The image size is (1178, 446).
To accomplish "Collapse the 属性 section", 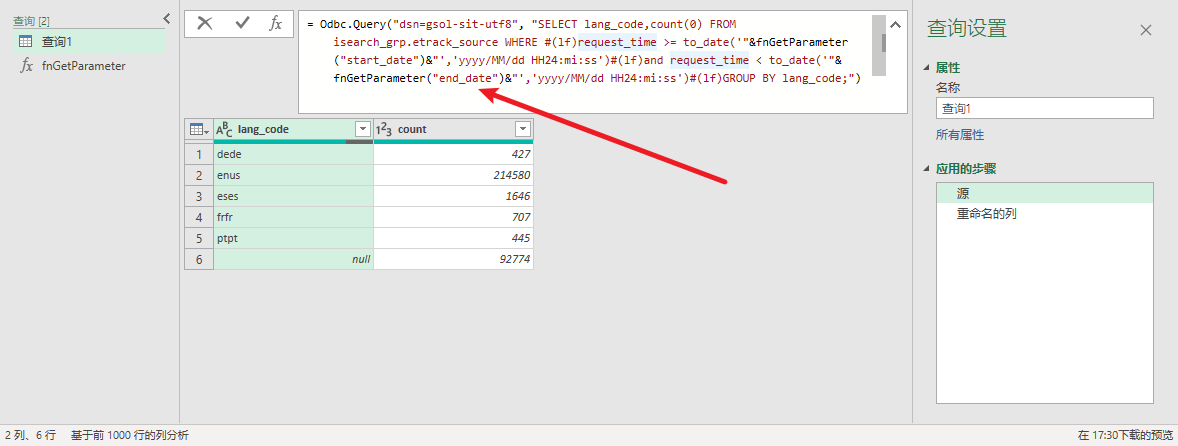I will [926, 68].
